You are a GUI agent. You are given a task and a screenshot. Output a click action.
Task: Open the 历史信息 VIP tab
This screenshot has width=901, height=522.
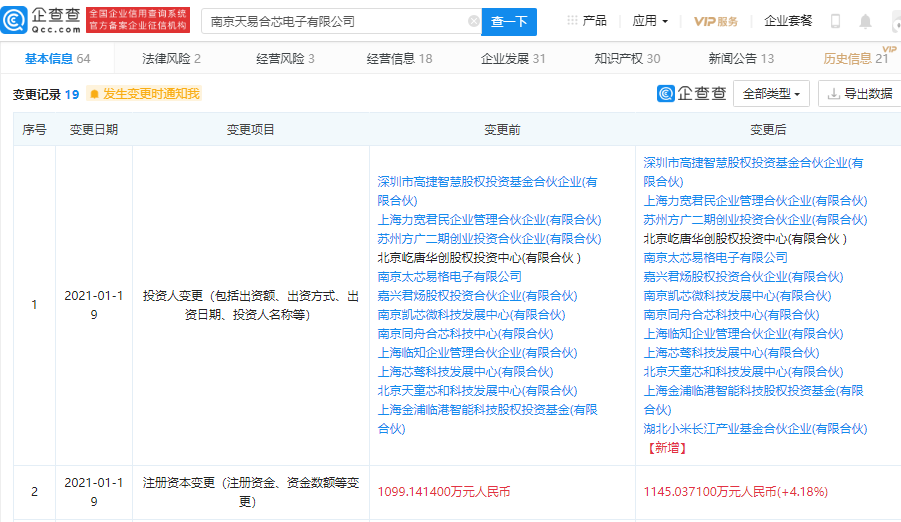[855, 59]
